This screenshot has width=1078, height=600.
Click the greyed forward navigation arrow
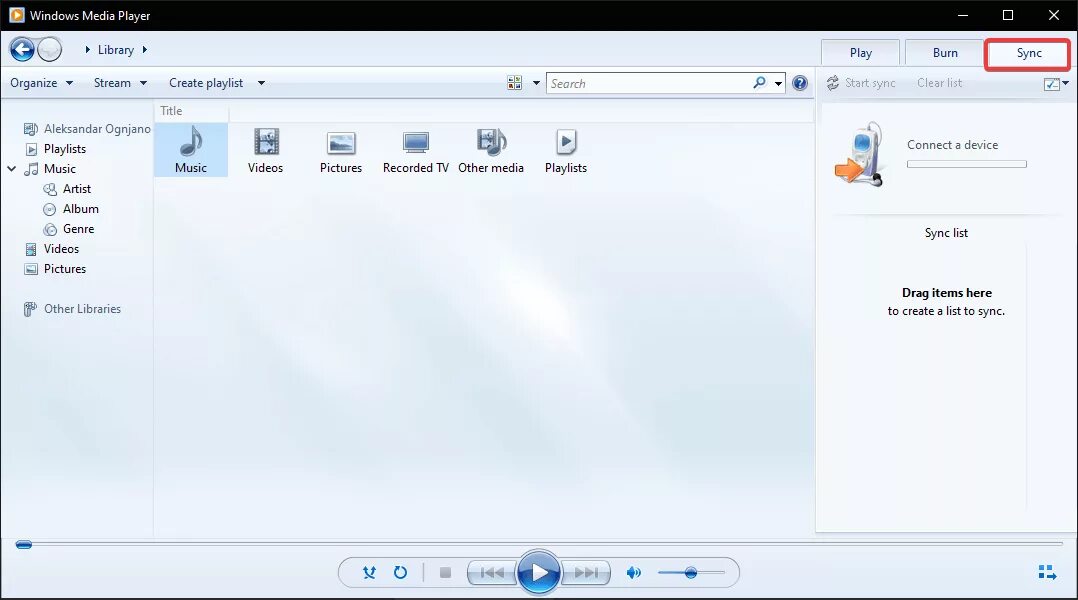pos(50,49)
